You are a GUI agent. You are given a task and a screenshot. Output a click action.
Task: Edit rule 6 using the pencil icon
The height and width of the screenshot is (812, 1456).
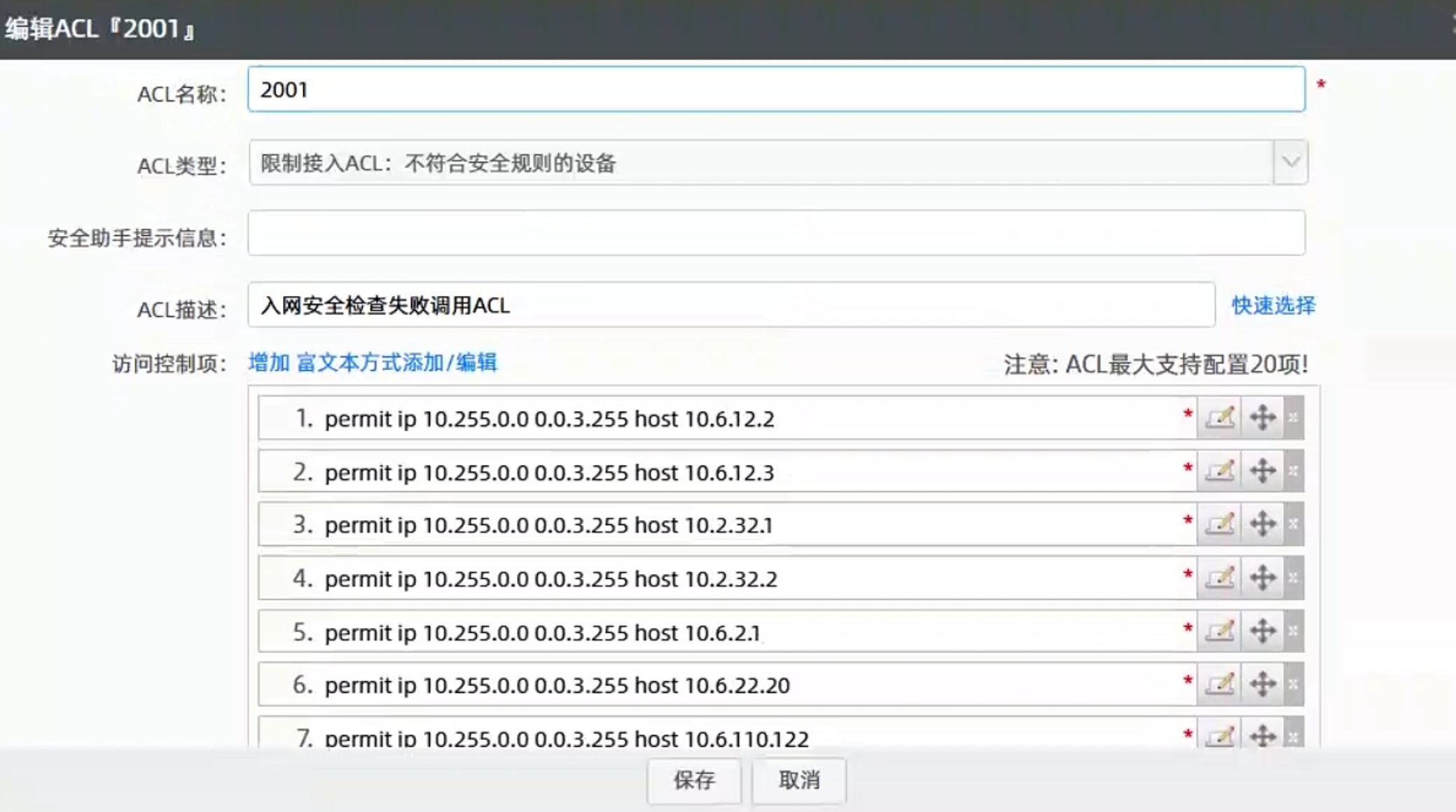pos(1219,684)
